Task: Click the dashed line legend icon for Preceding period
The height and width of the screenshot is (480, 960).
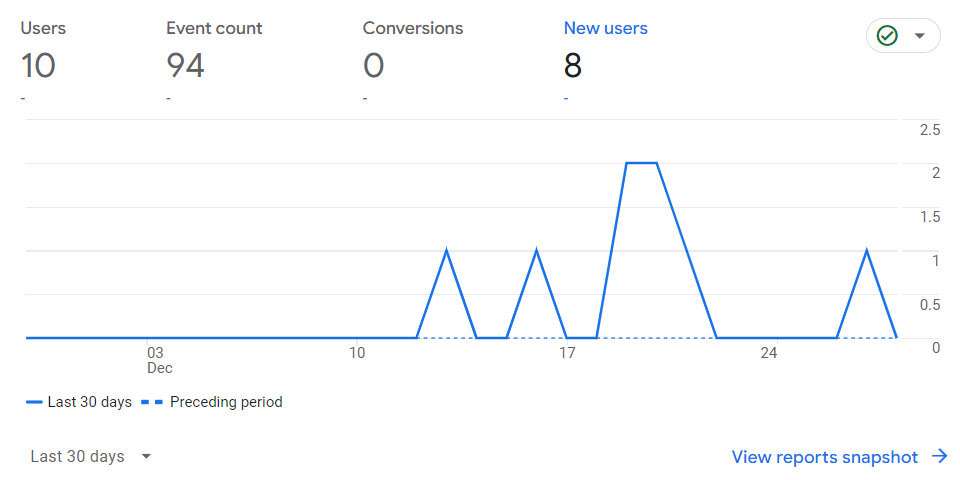Action: 152,402
